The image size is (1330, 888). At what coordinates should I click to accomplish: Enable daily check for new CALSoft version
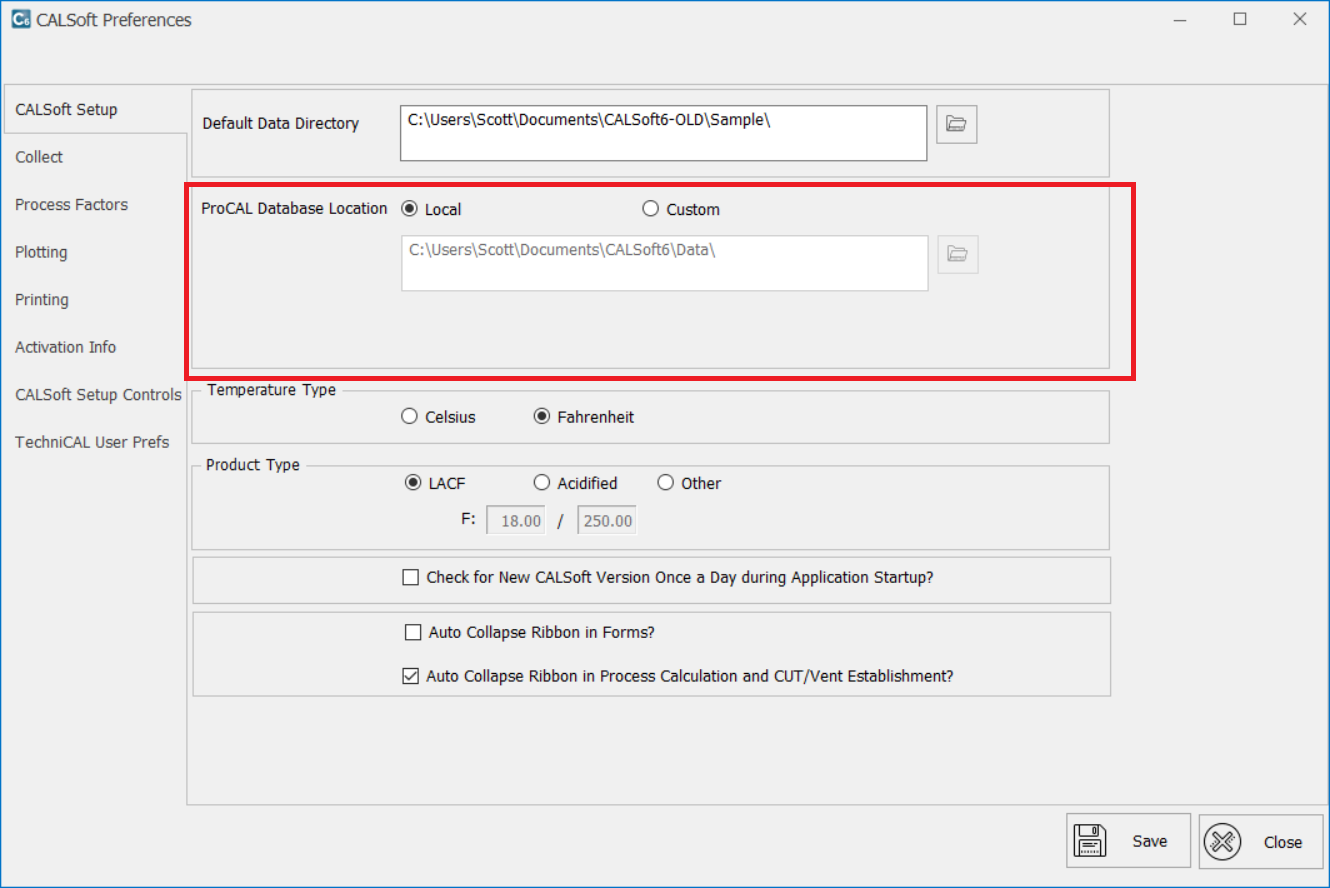(x=410, y=577)
